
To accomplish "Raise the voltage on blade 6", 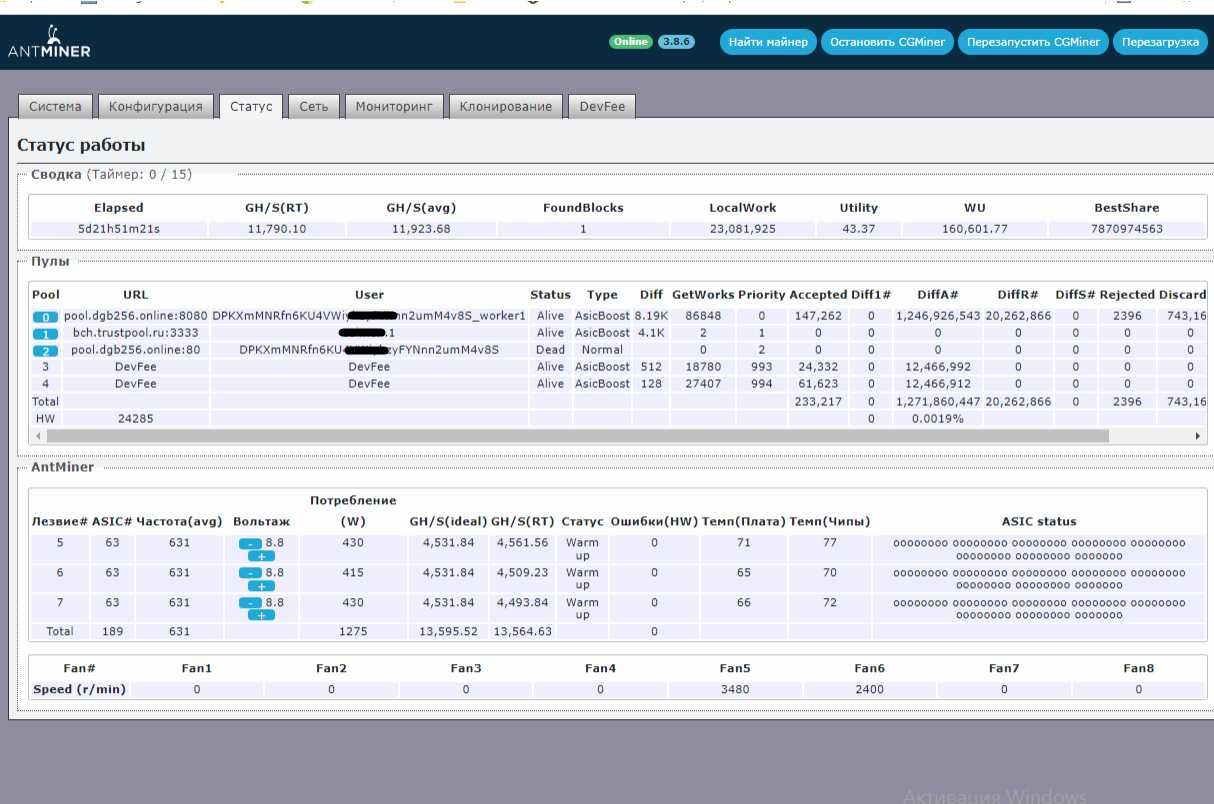I will (261, 585).
